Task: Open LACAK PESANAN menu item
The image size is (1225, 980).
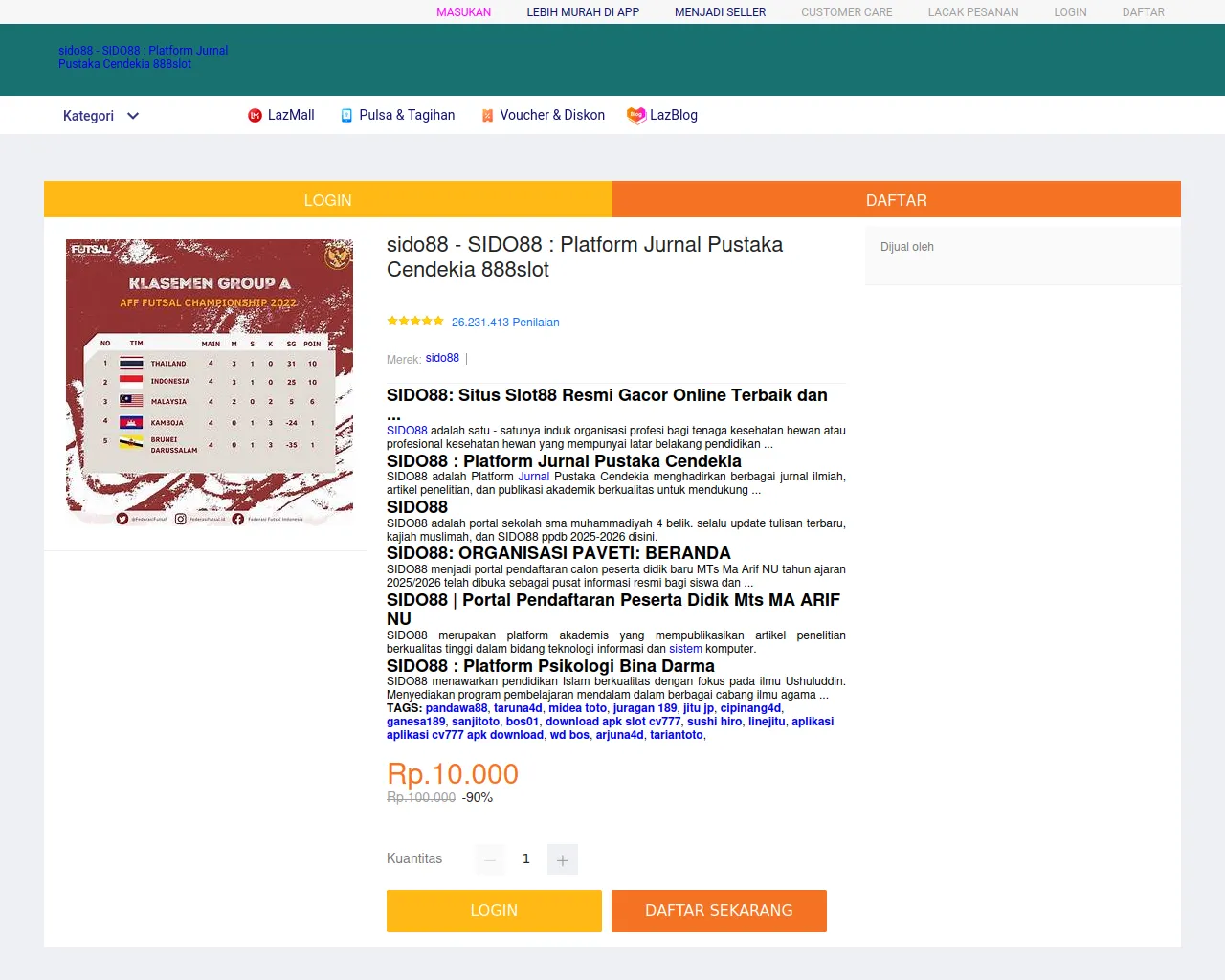Action: (973, 12)
